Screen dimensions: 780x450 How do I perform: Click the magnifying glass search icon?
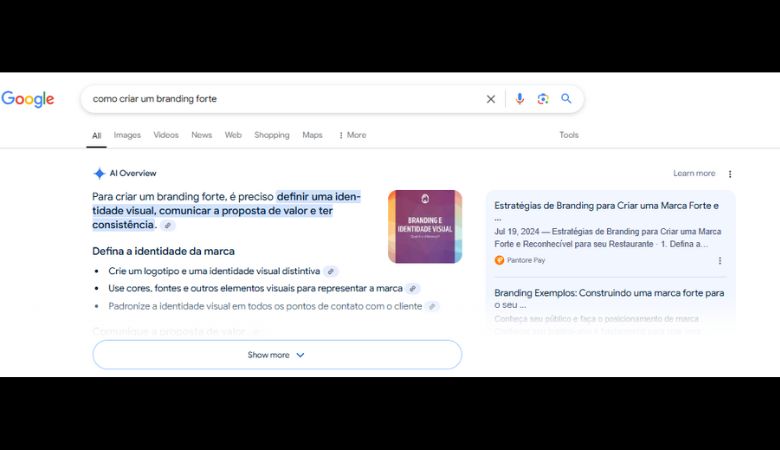(566, 99)
